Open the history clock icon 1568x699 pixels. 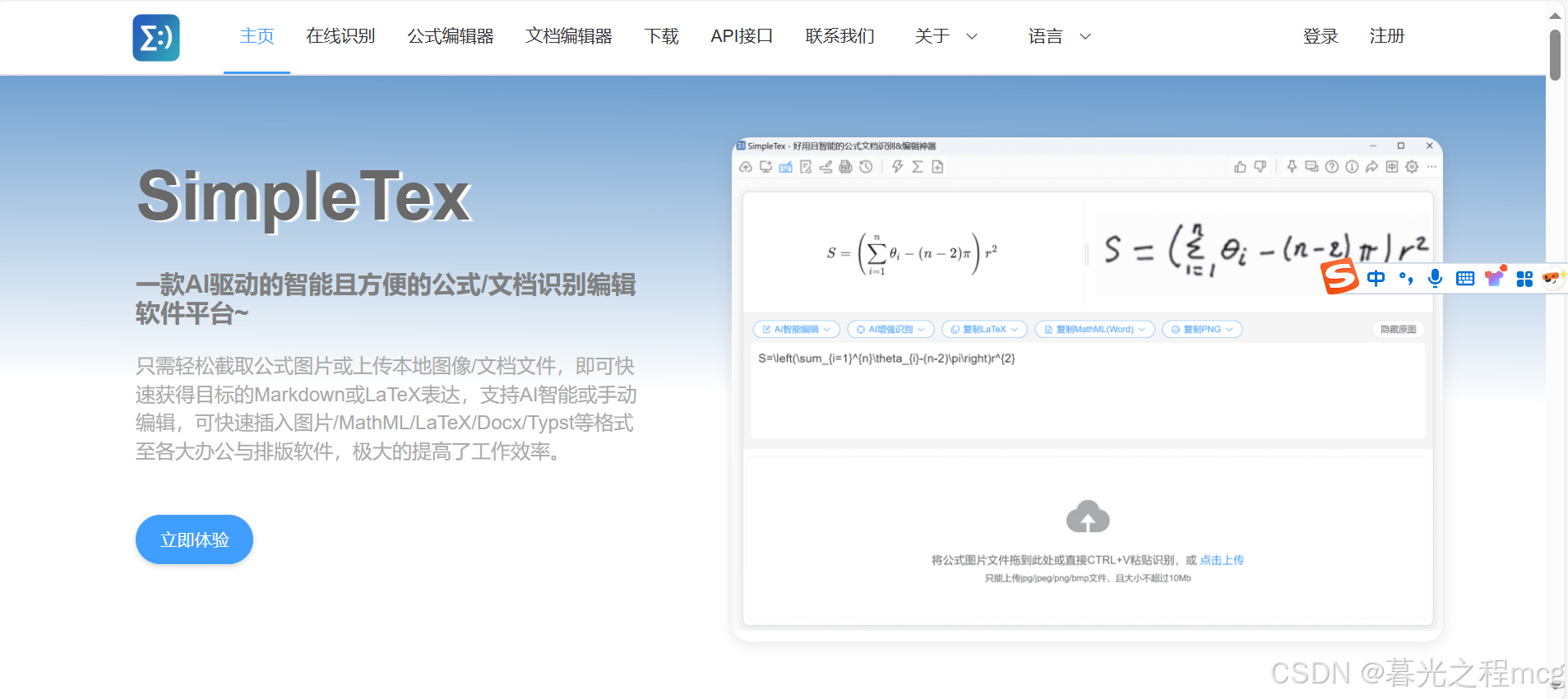866,167
